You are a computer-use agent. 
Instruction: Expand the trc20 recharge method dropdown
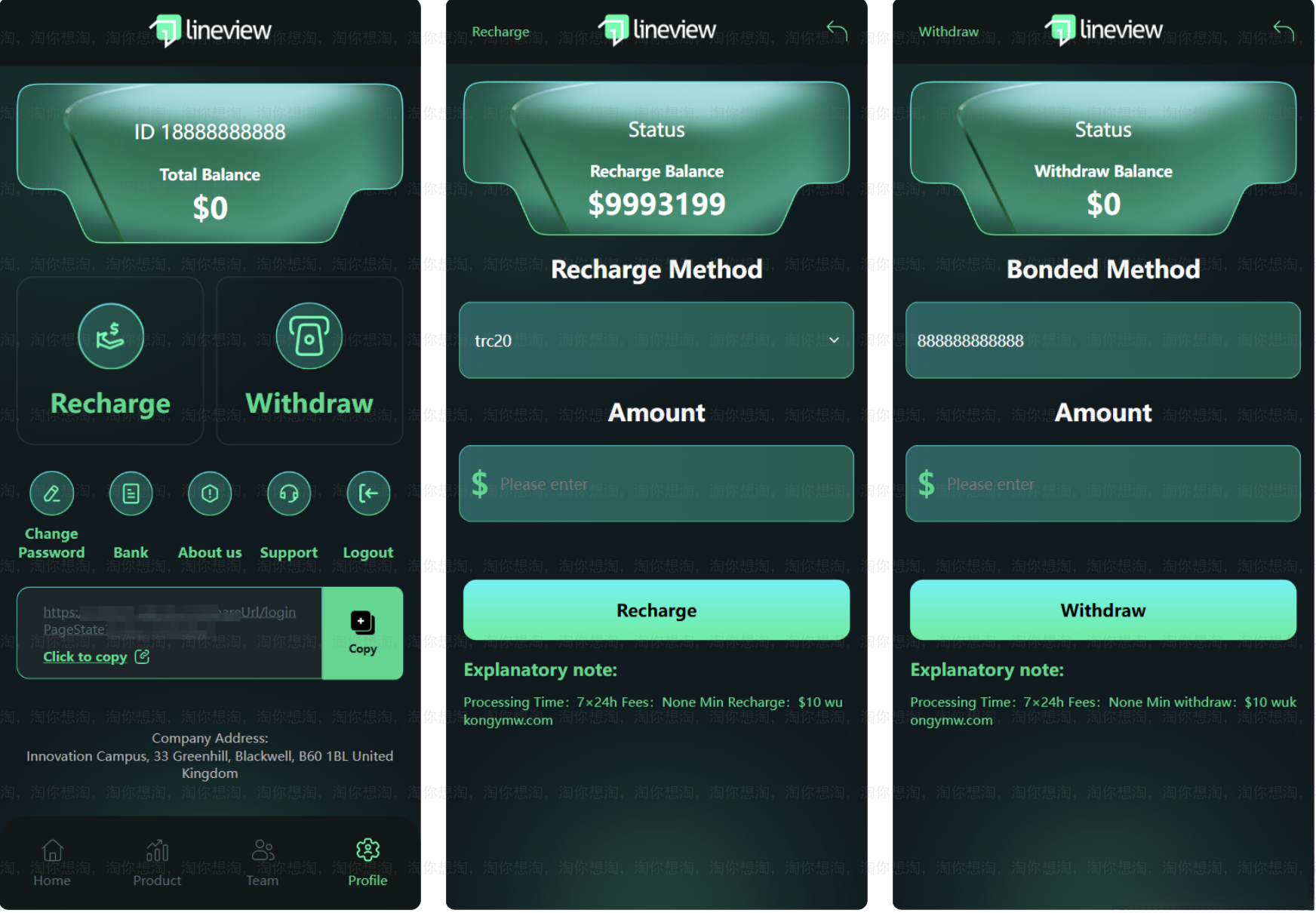(656, 340)
